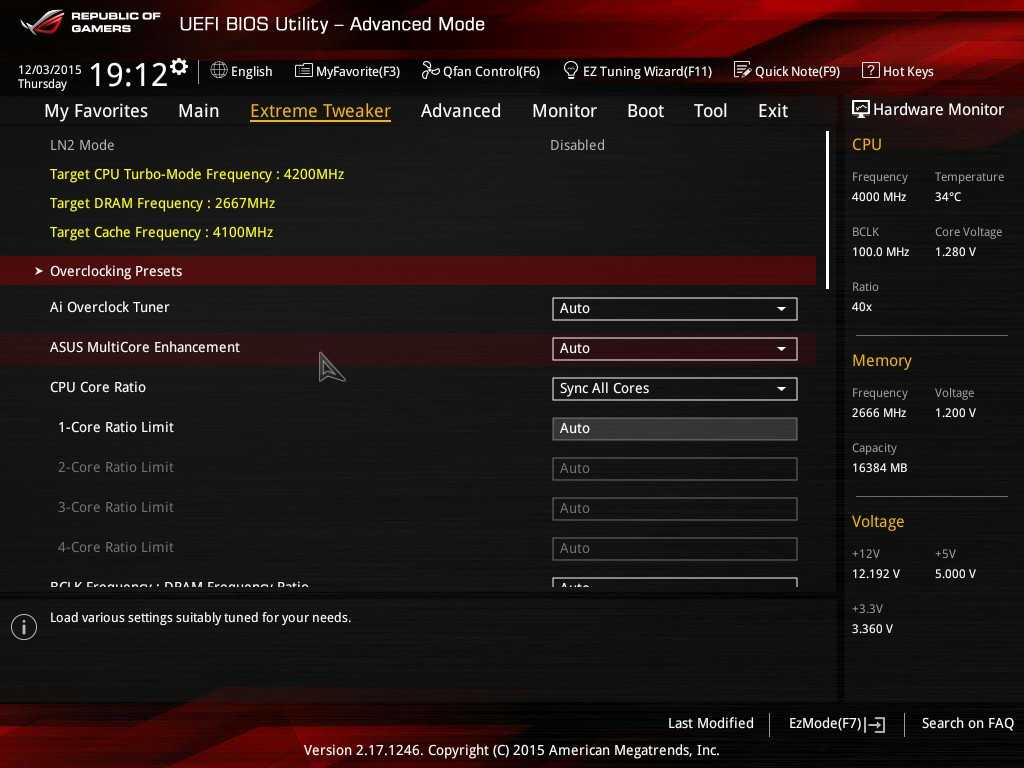Open the Ai Overclock Tuner dropdown
Viewport: 1024px width, 768px height.
674,309
